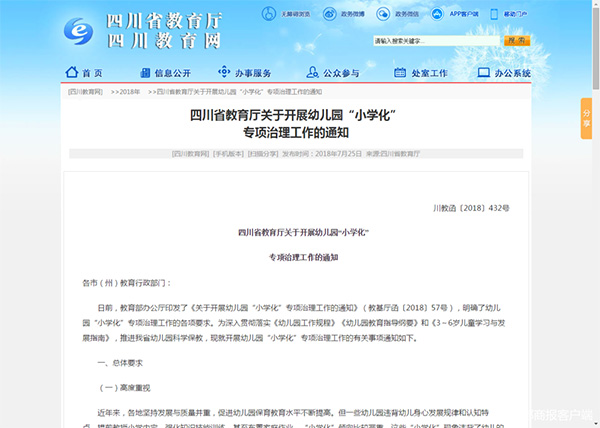Click the 发布时间：2018年7月25日 text
This screenshot has width=600, height=428.
click(322, 154)
